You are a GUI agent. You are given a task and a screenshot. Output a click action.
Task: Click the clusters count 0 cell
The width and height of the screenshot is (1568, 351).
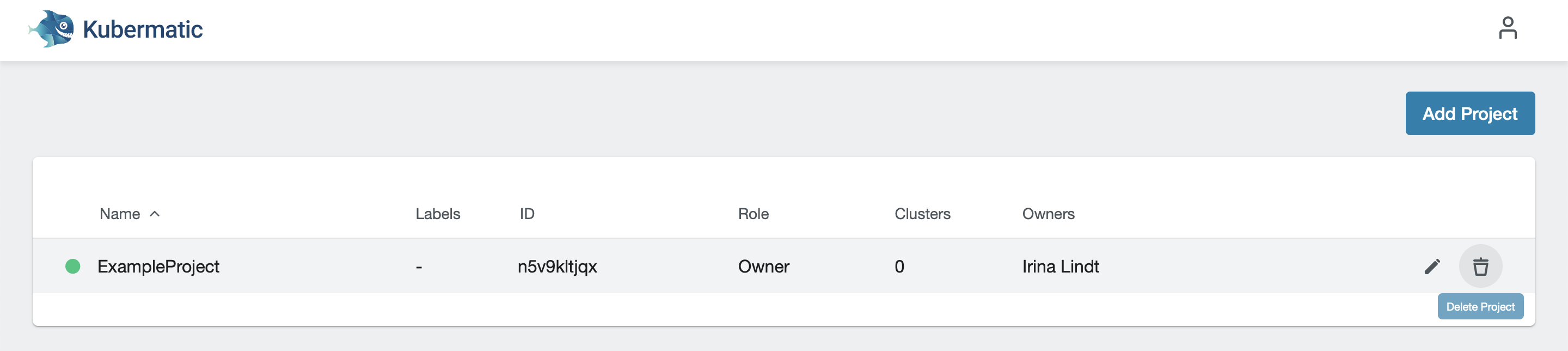click(899, 267)
